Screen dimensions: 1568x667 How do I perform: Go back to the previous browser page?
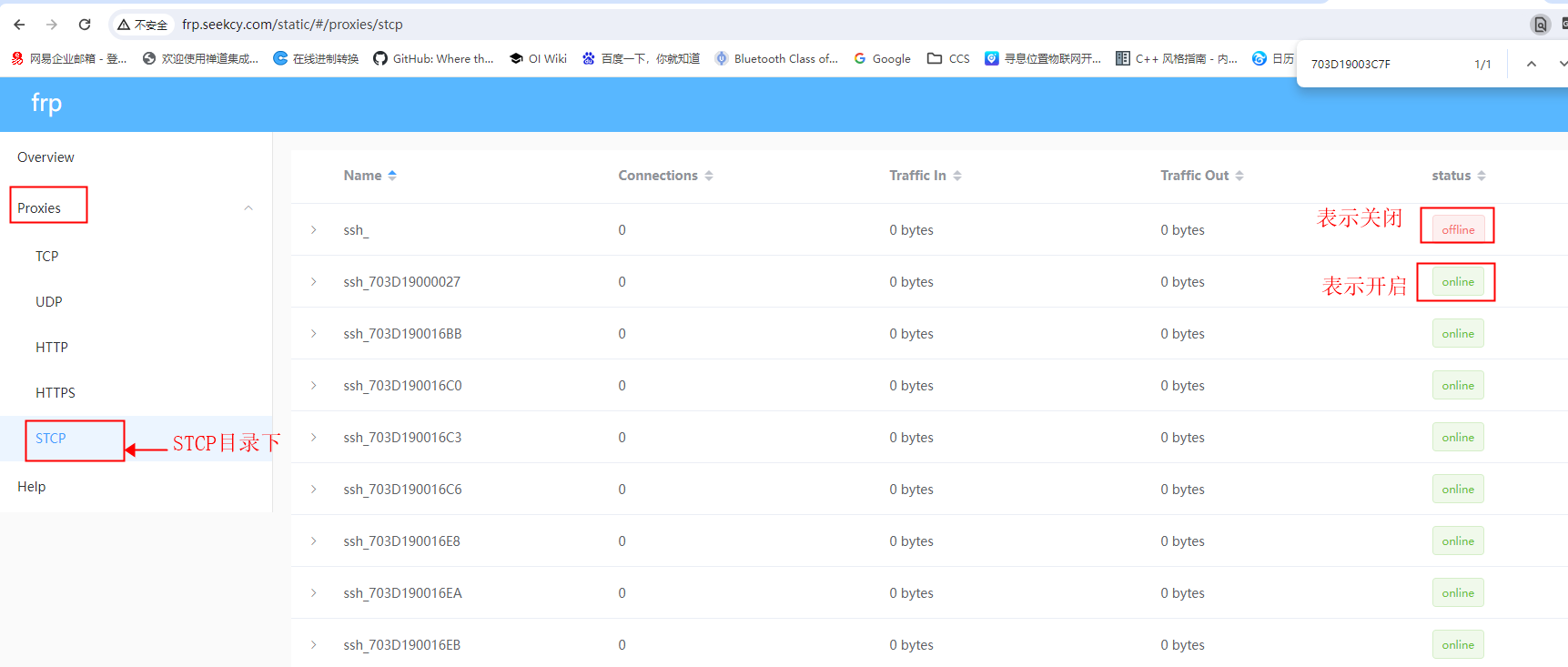pyautogui.click(x=19, y=25)
